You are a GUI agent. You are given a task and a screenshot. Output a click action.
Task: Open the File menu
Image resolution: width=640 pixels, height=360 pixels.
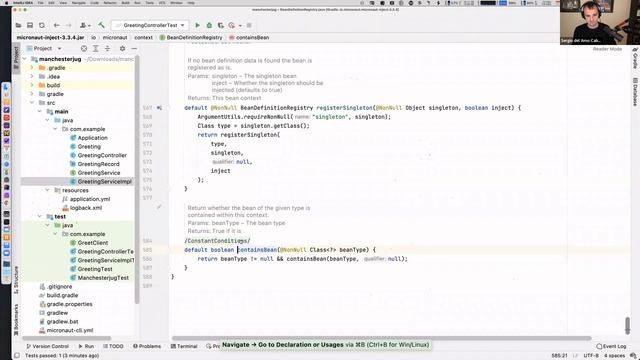[40, 3]
